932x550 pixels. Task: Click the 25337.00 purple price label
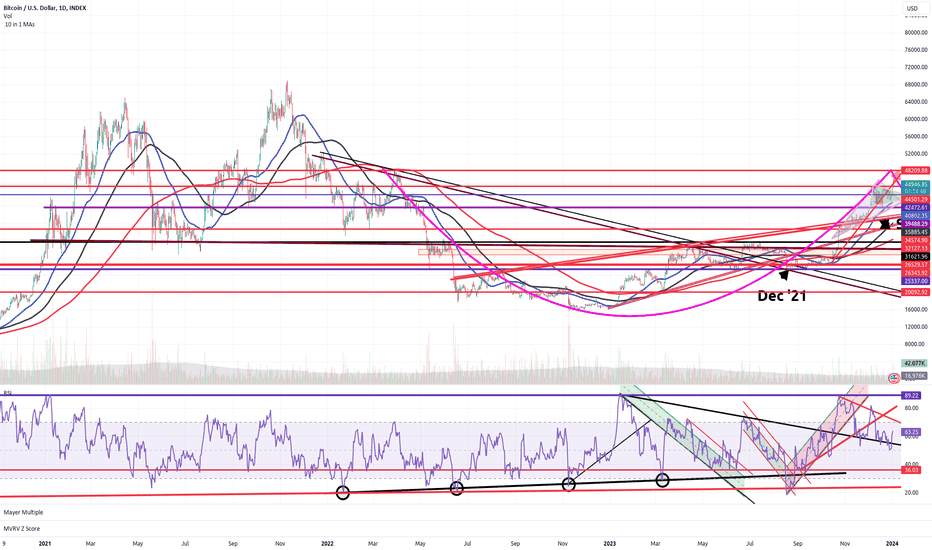click(915, 281)
